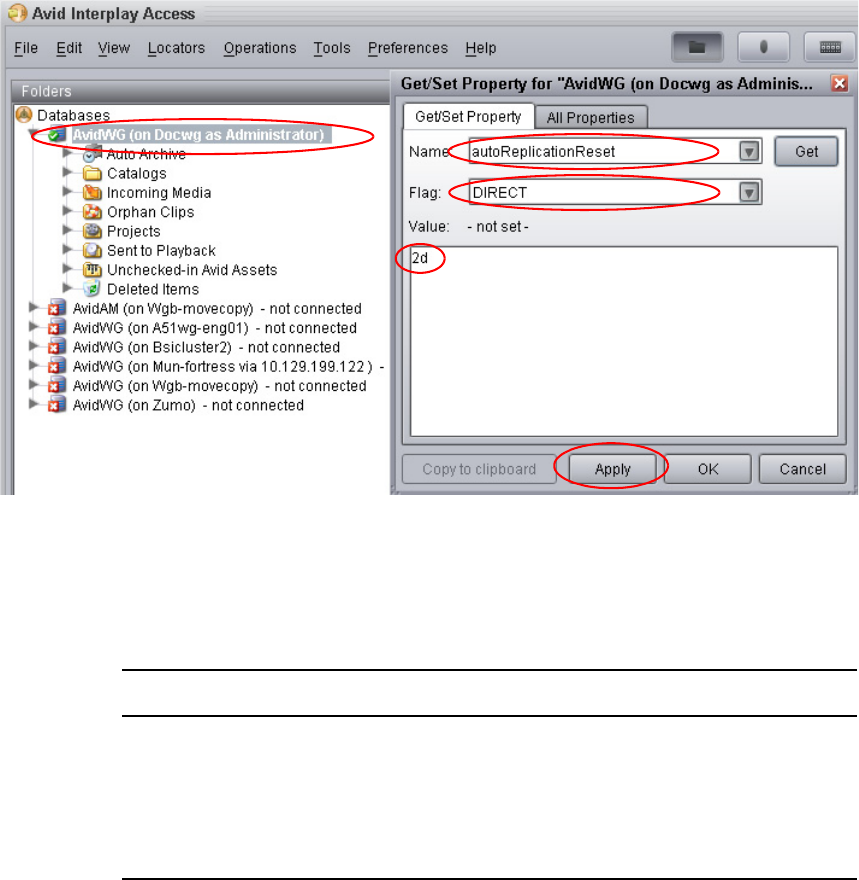Close the Get/Set Property dialog
Viewport: 859px width, 880px height.
(x=839, y=84)
